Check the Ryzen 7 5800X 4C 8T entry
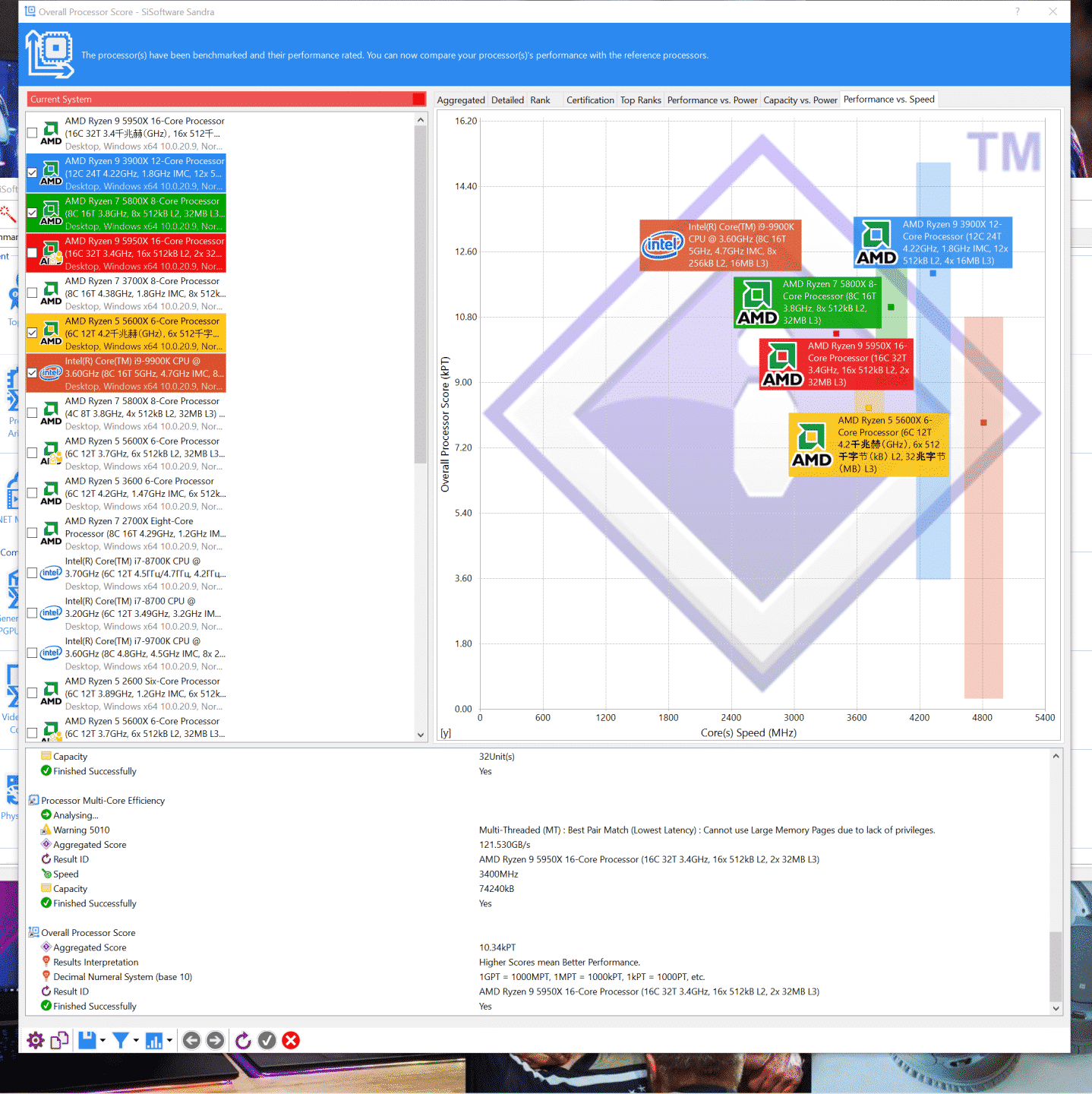The height and width of the screenshot is (1094, 1092). click(32, 413)
